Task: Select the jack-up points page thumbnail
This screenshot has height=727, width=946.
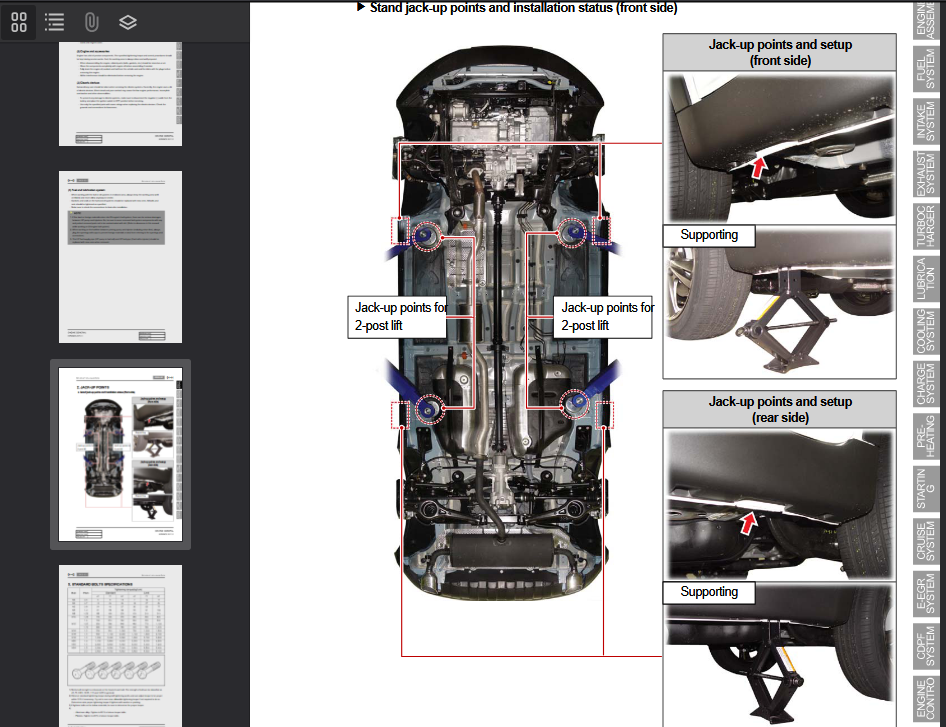Action: [120, 454]
